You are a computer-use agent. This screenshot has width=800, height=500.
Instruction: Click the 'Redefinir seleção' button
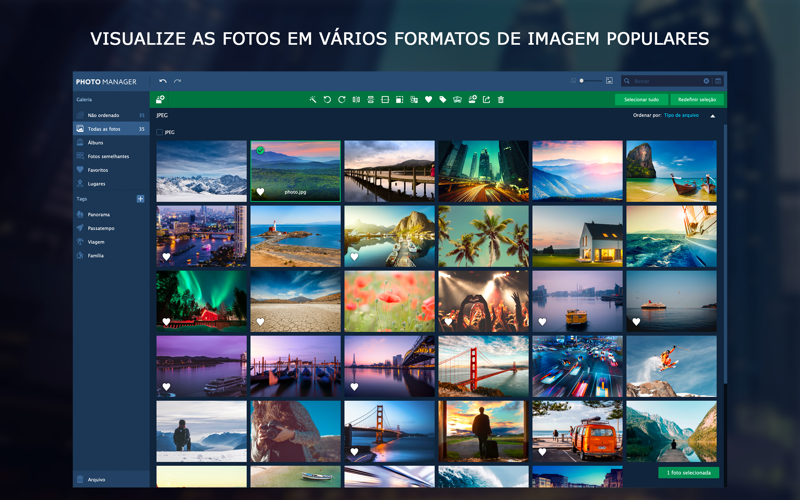(x=697, y=100)
